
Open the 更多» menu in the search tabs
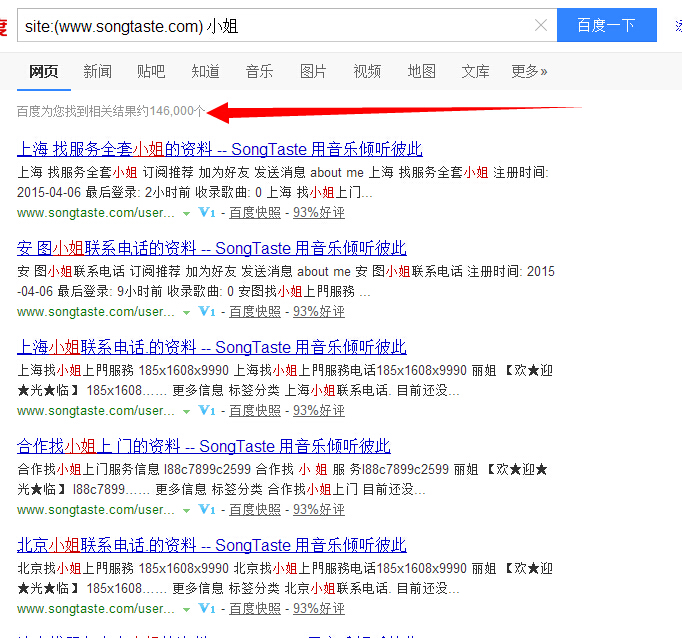529,72
